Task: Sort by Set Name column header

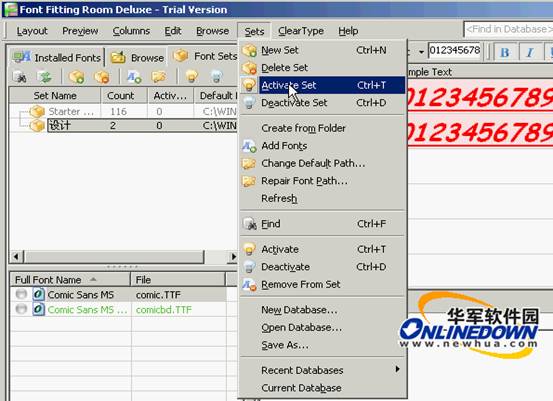Action: [x=55, y=96]
